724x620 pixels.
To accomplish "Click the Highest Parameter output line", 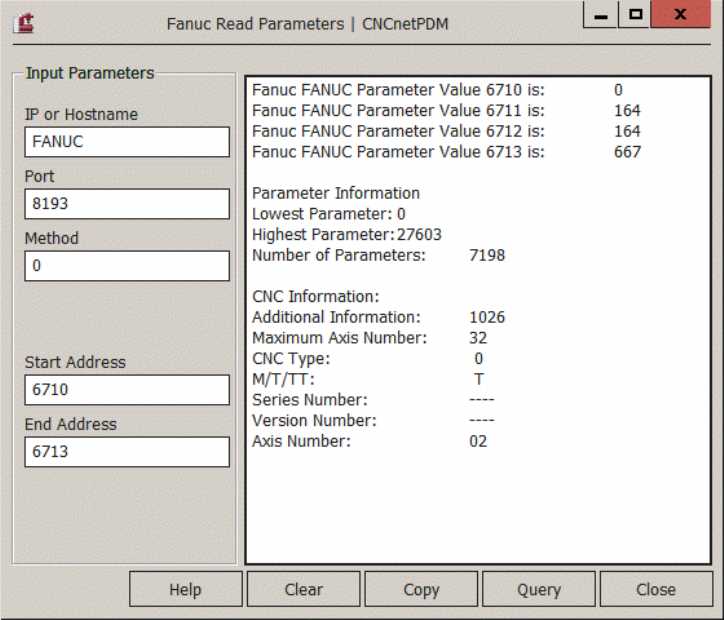I will click(346, 234).
